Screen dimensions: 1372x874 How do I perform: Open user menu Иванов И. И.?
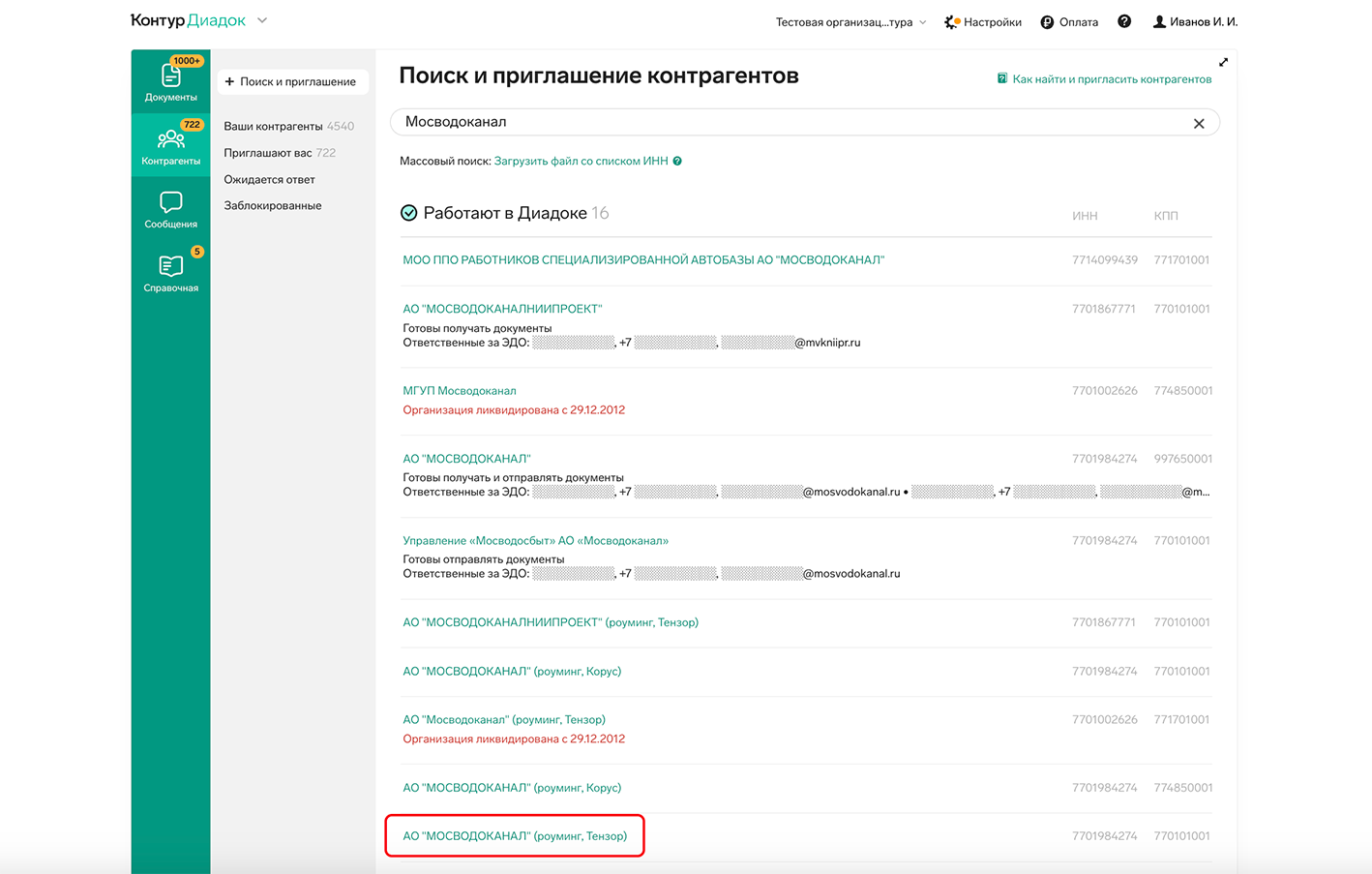coord(1195,22)
